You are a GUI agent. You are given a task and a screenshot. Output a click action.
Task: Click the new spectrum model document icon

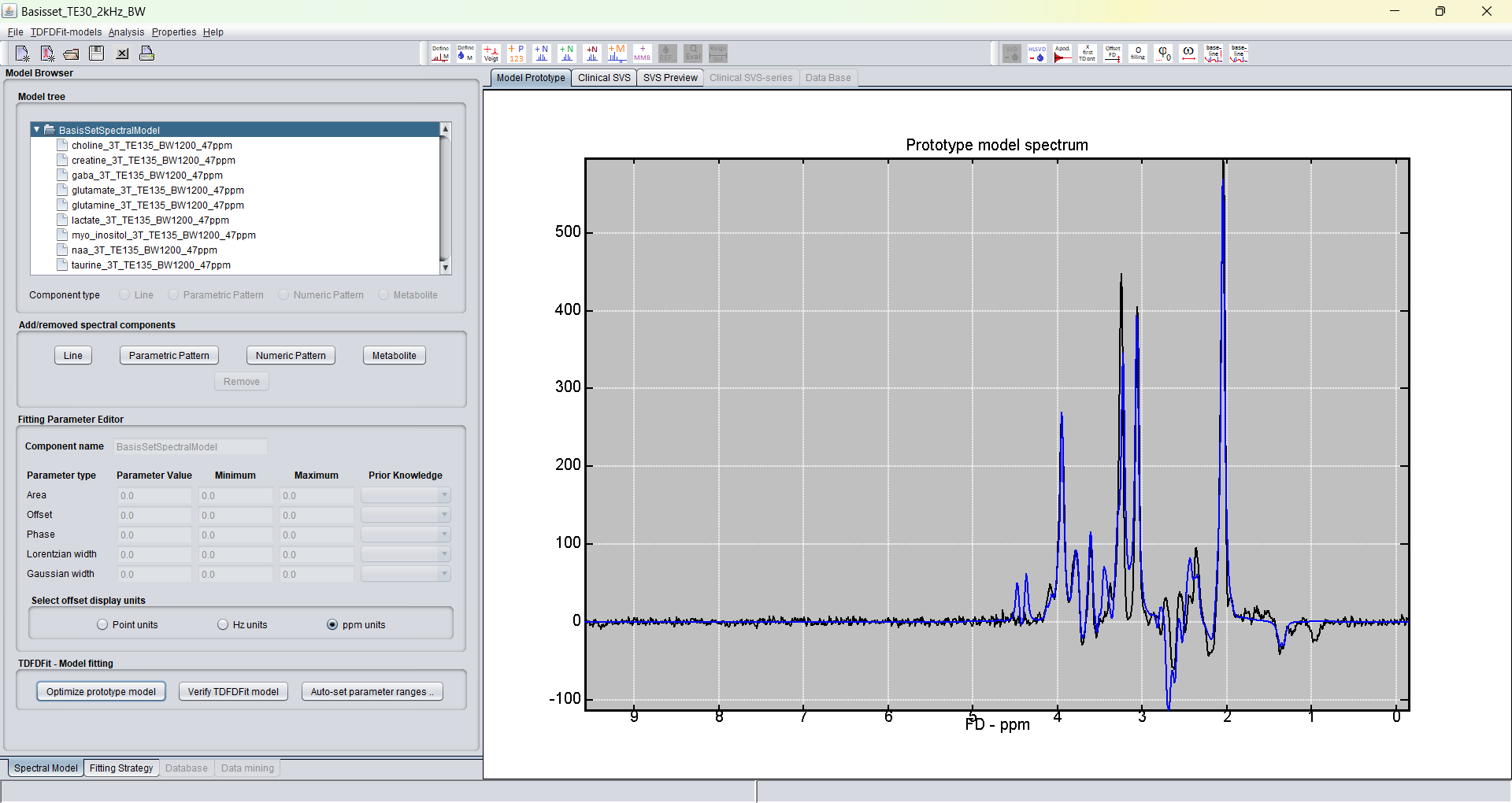coord(47,54)
